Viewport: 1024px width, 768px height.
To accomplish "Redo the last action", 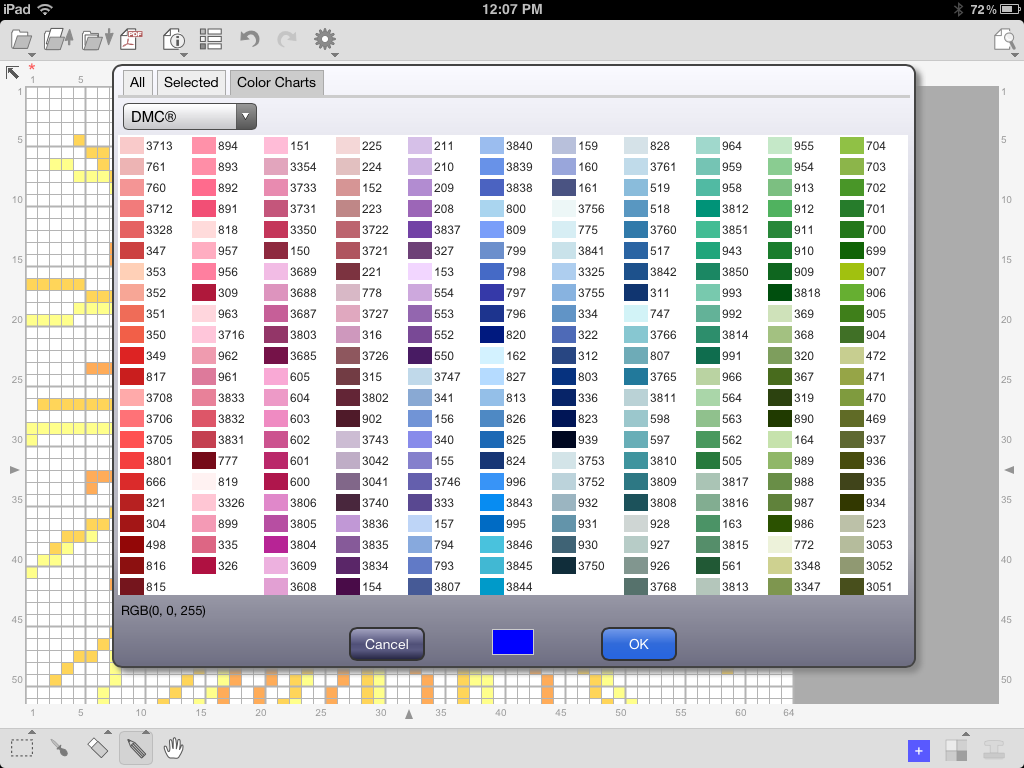I will [x=286, y=39].
